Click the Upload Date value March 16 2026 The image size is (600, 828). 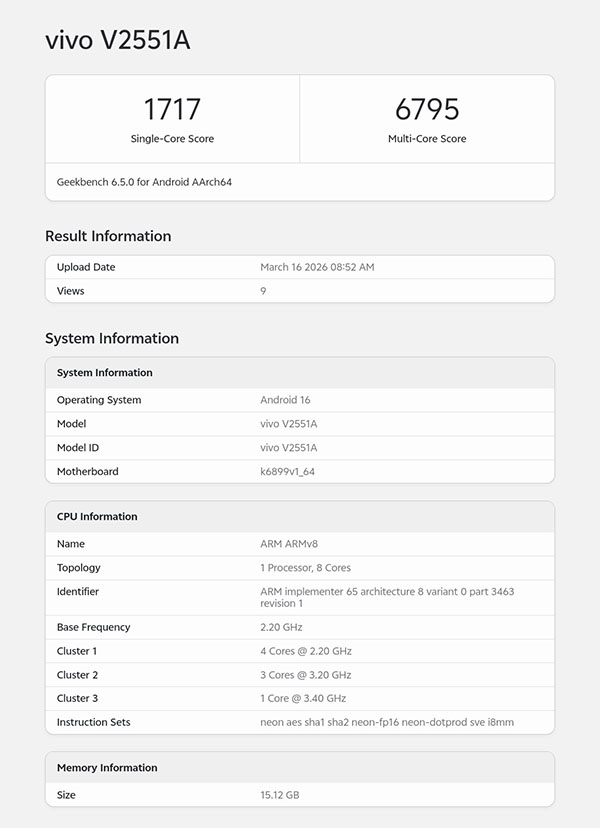tap(317, 267)
